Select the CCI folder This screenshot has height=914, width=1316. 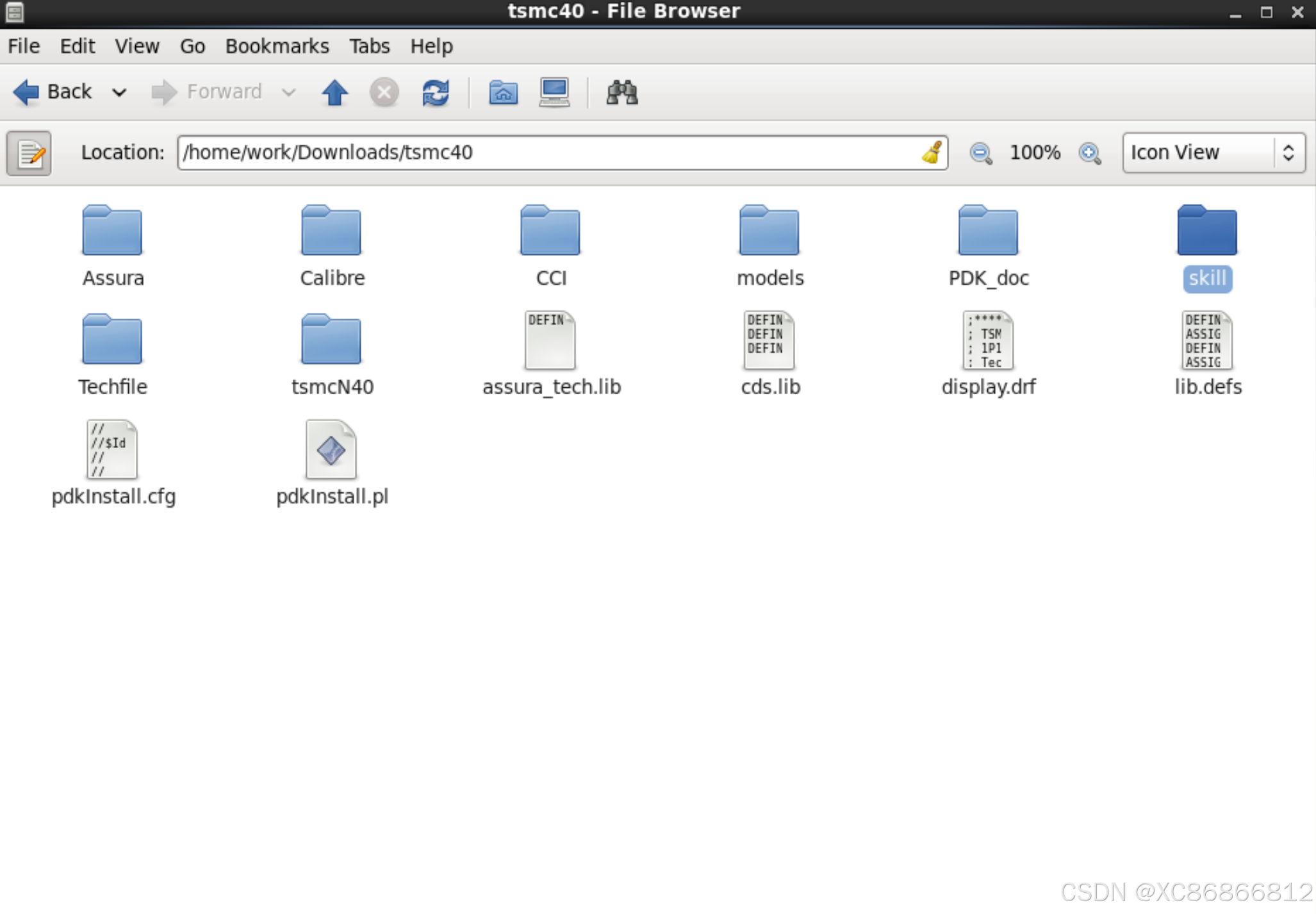point(550,247)
